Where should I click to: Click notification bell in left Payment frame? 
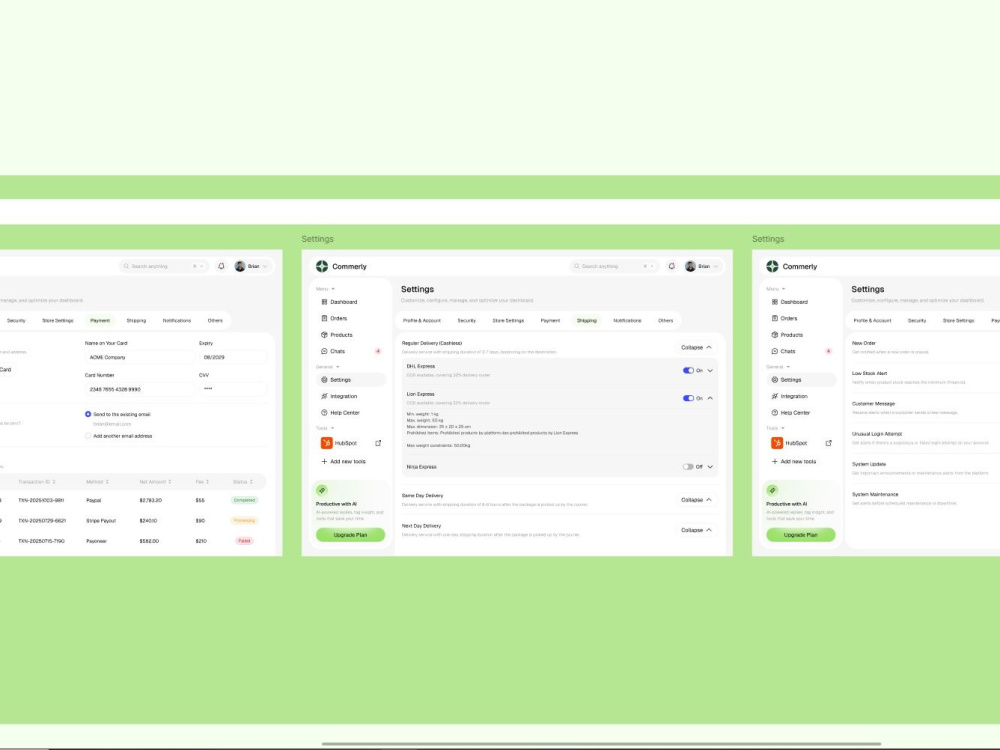[x=221, y=266]
